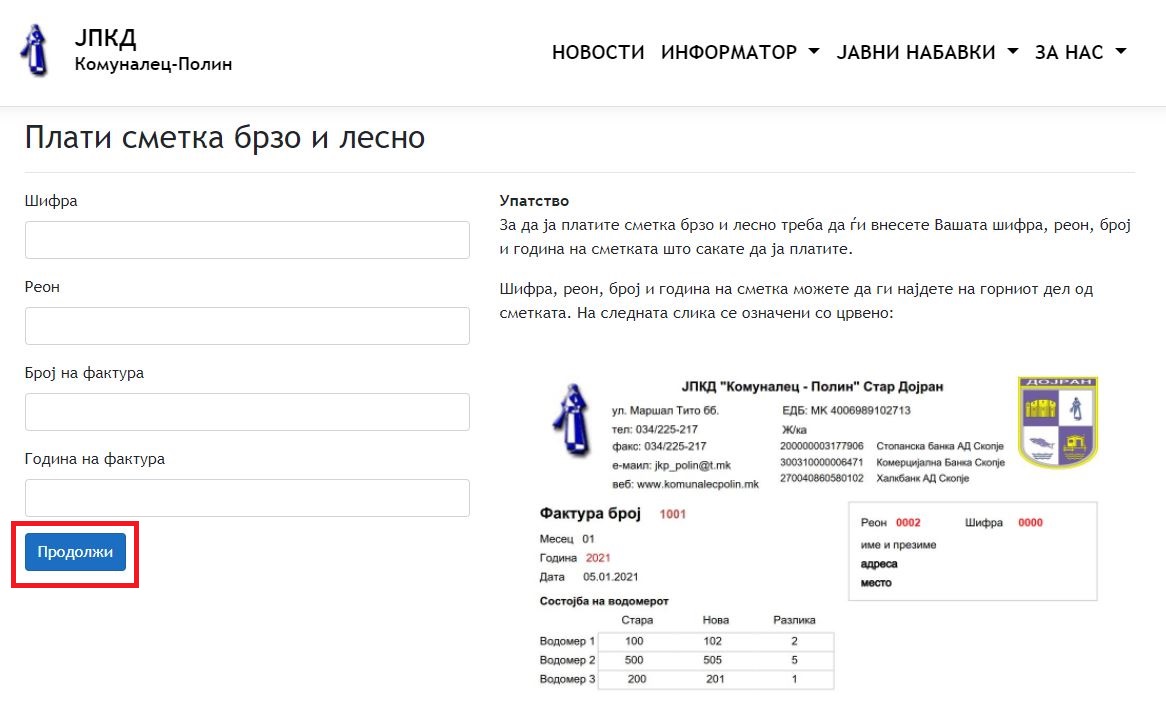This screenshot has height=718, width=1166.
Task: Click the web address www.komunalecpolin.mk
Action: [698, 484]
